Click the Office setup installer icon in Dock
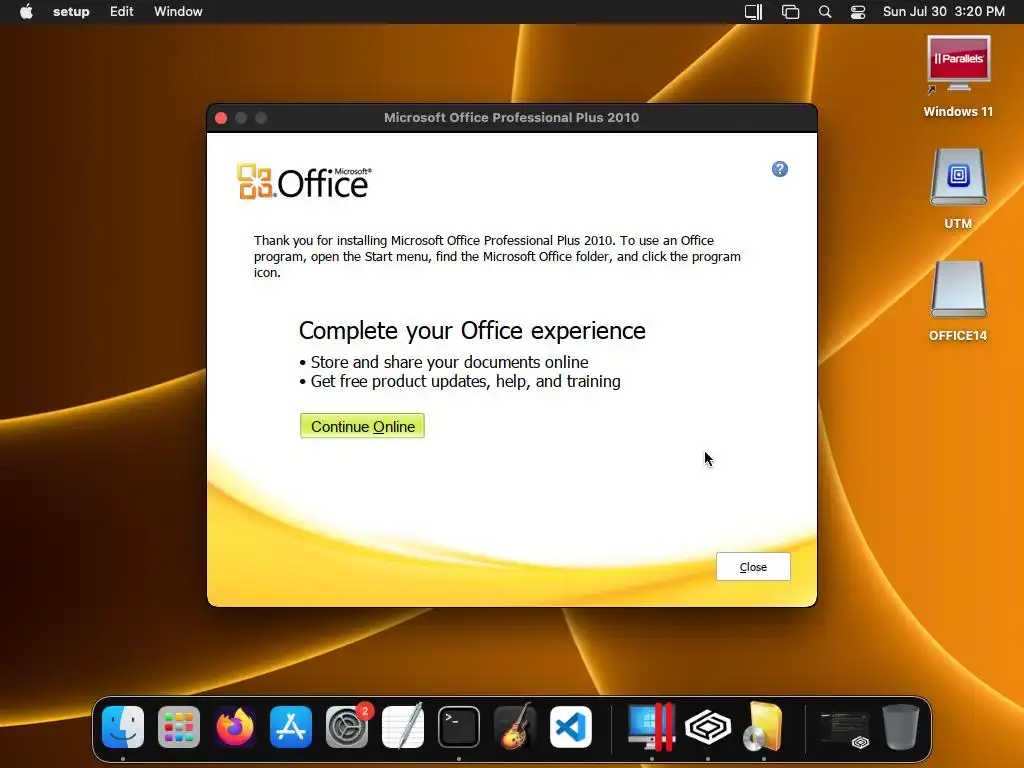Screen dimensions: 1024x768 [x=763, y=727]
